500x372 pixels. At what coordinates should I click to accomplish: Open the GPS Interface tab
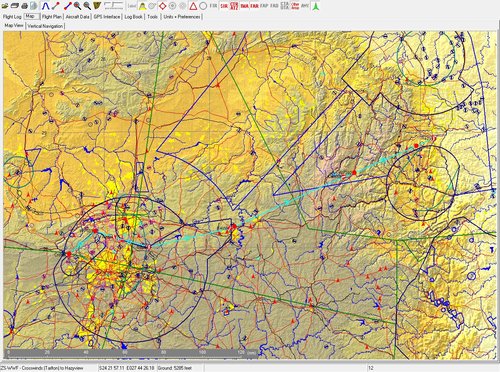(107, 17)
